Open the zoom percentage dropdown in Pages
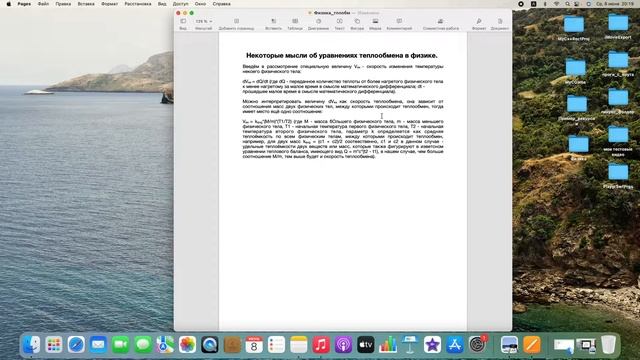The image size is (640, 360). [x=203, y=21]
